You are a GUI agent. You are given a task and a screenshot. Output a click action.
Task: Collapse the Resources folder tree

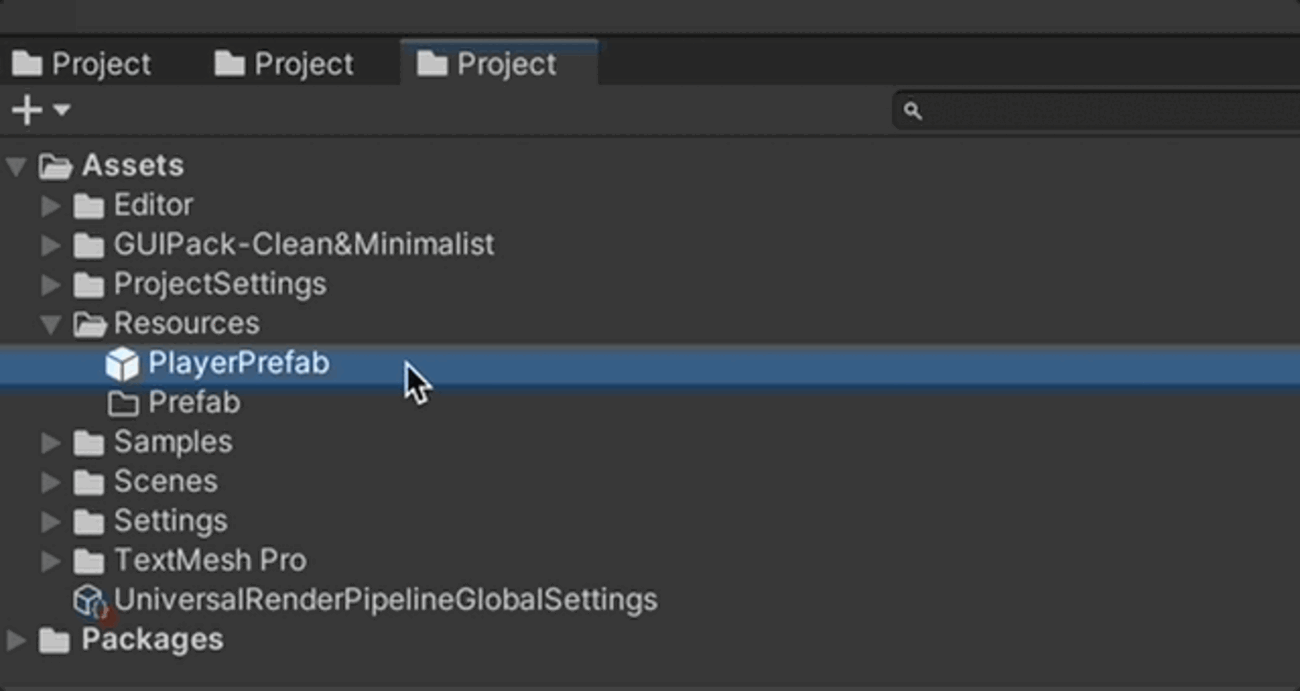pos(48,323)
